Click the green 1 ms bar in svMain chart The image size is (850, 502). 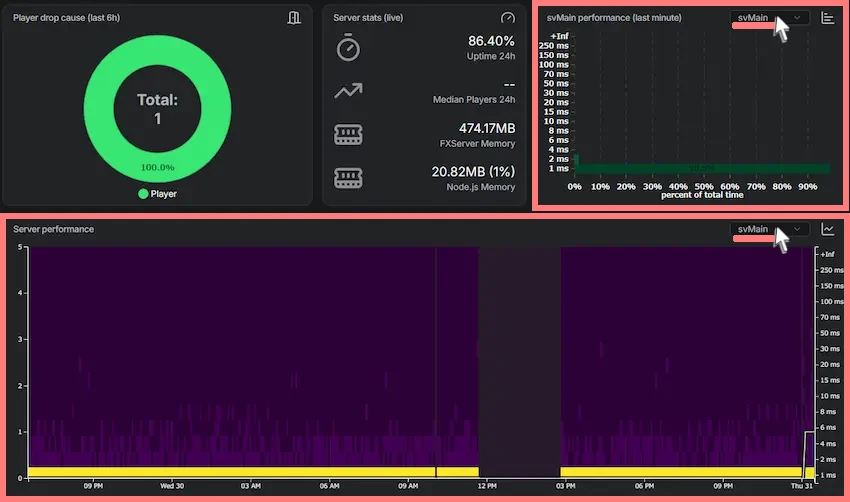(702, 169)
